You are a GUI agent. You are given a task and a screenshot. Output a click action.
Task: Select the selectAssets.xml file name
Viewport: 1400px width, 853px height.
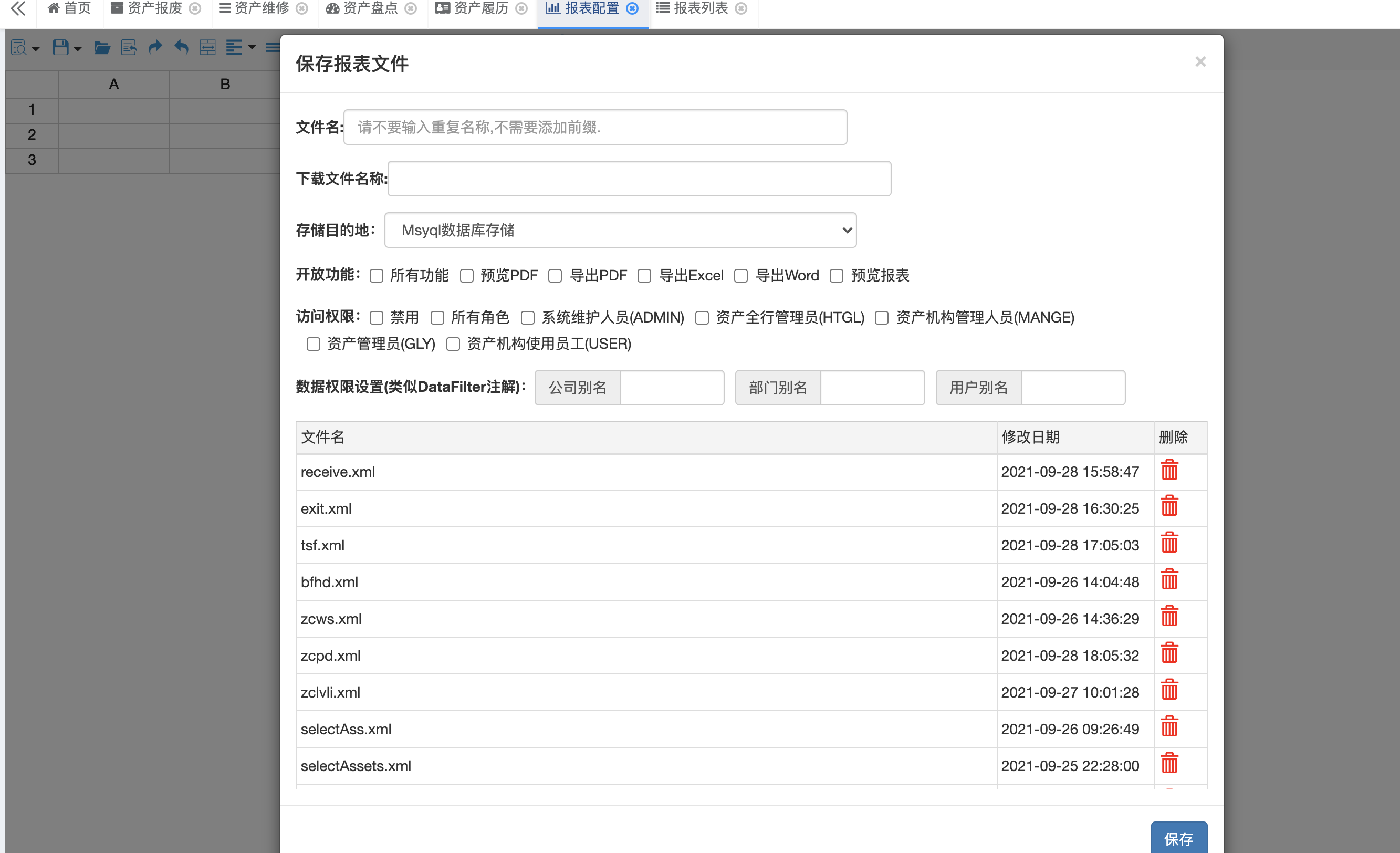(x=356, y=766)
